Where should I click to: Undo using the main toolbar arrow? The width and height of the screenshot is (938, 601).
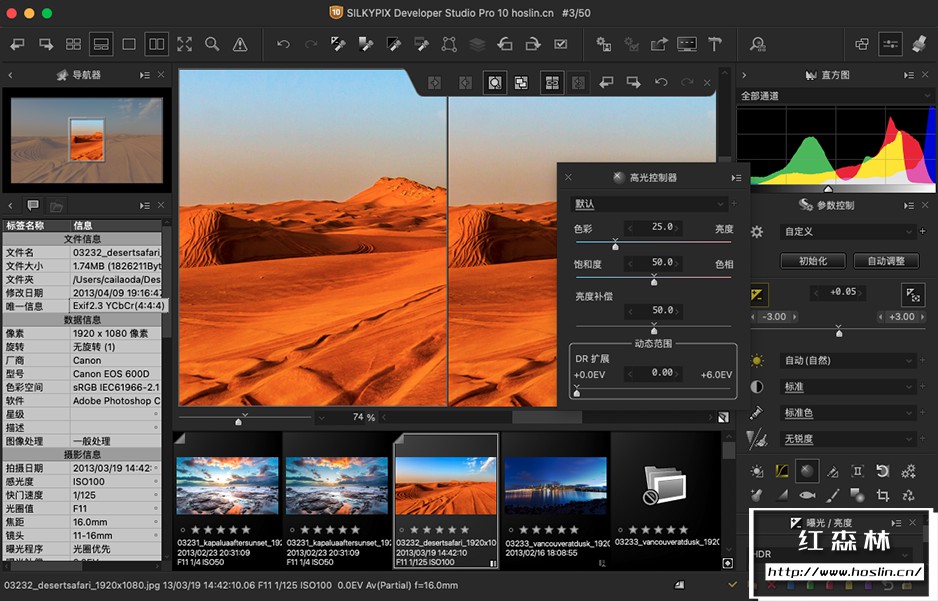point(283,44)
